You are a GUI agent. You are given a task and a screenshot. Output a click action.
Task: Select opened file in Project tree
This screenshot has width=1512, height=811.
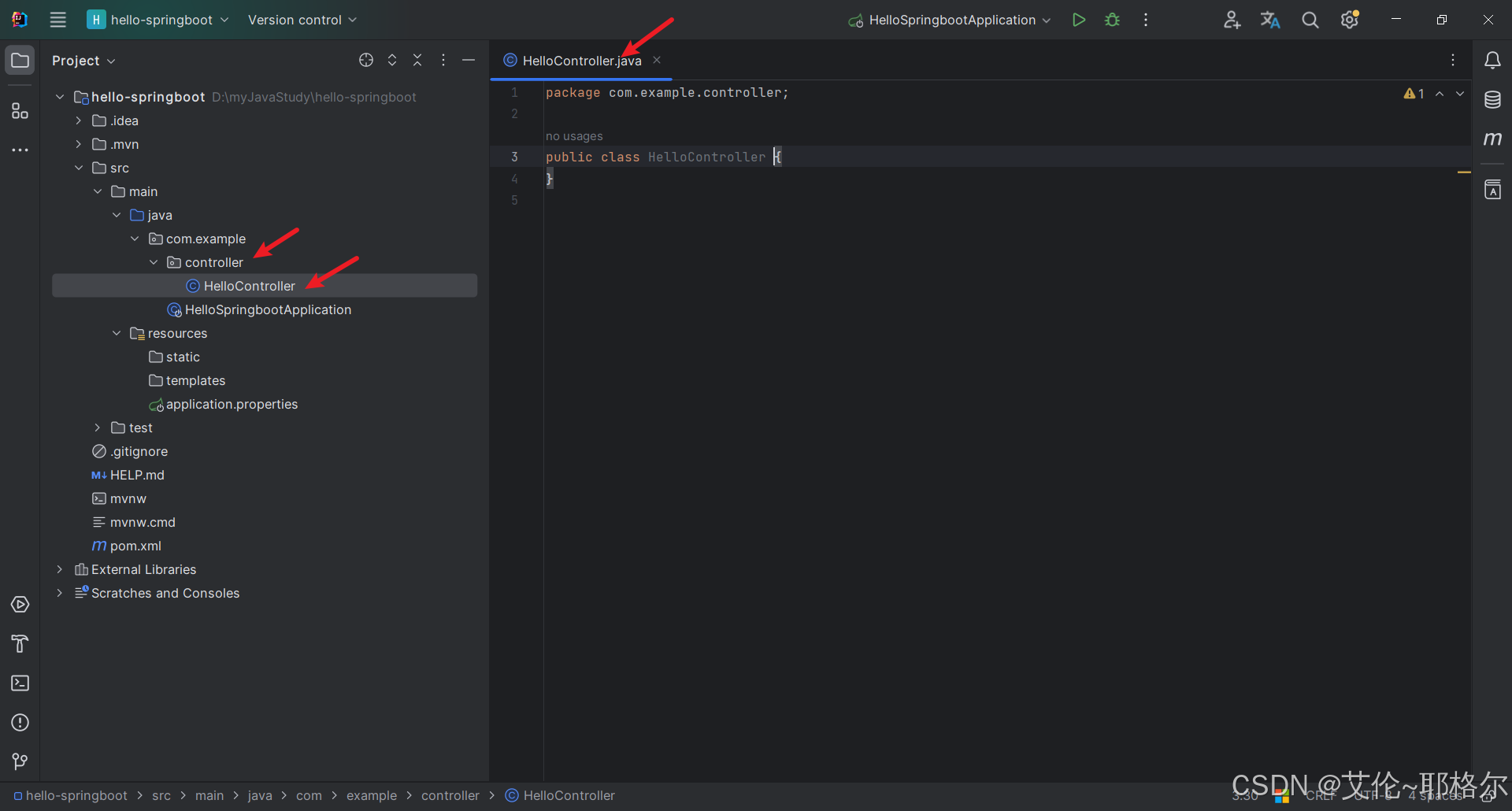point(366,61)
